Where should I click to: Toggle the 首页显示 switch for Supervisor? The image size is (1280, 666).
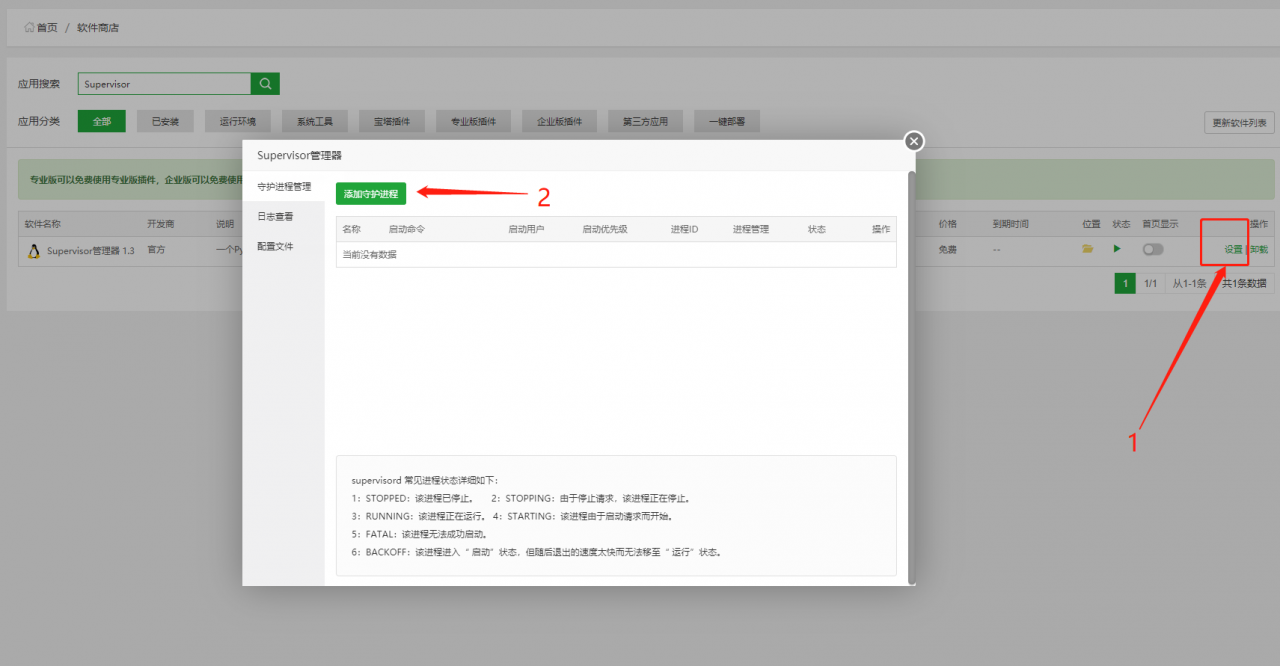(1153, 249)
